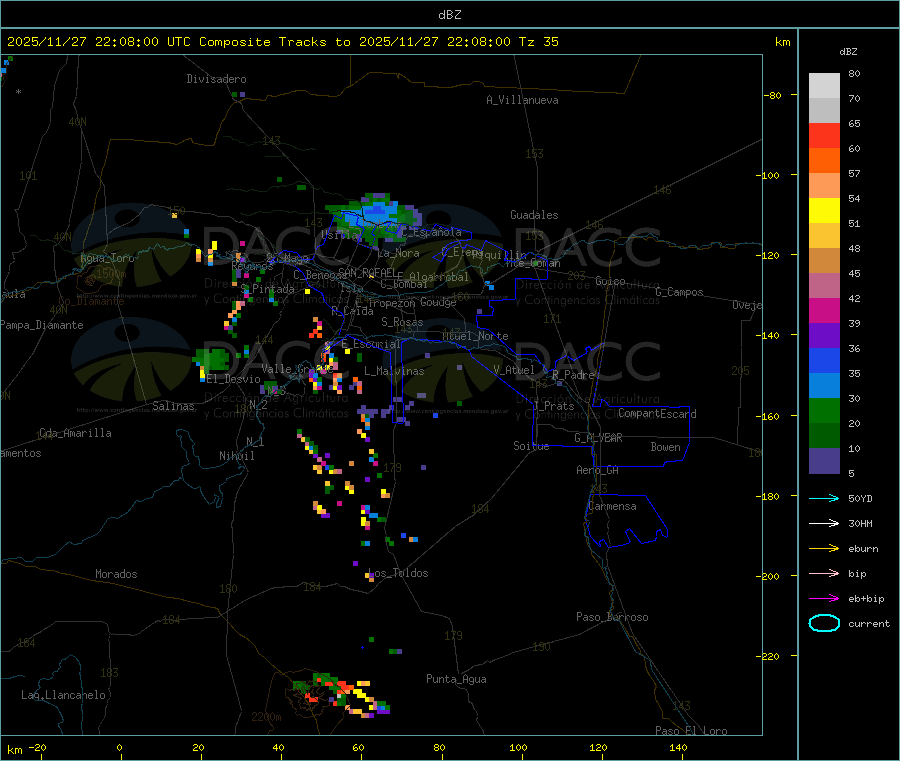The height and width of the screenshot is (761, 900).
Task: Click the 65 dBZ red color swatch
Action: click(x=824, y=135)
